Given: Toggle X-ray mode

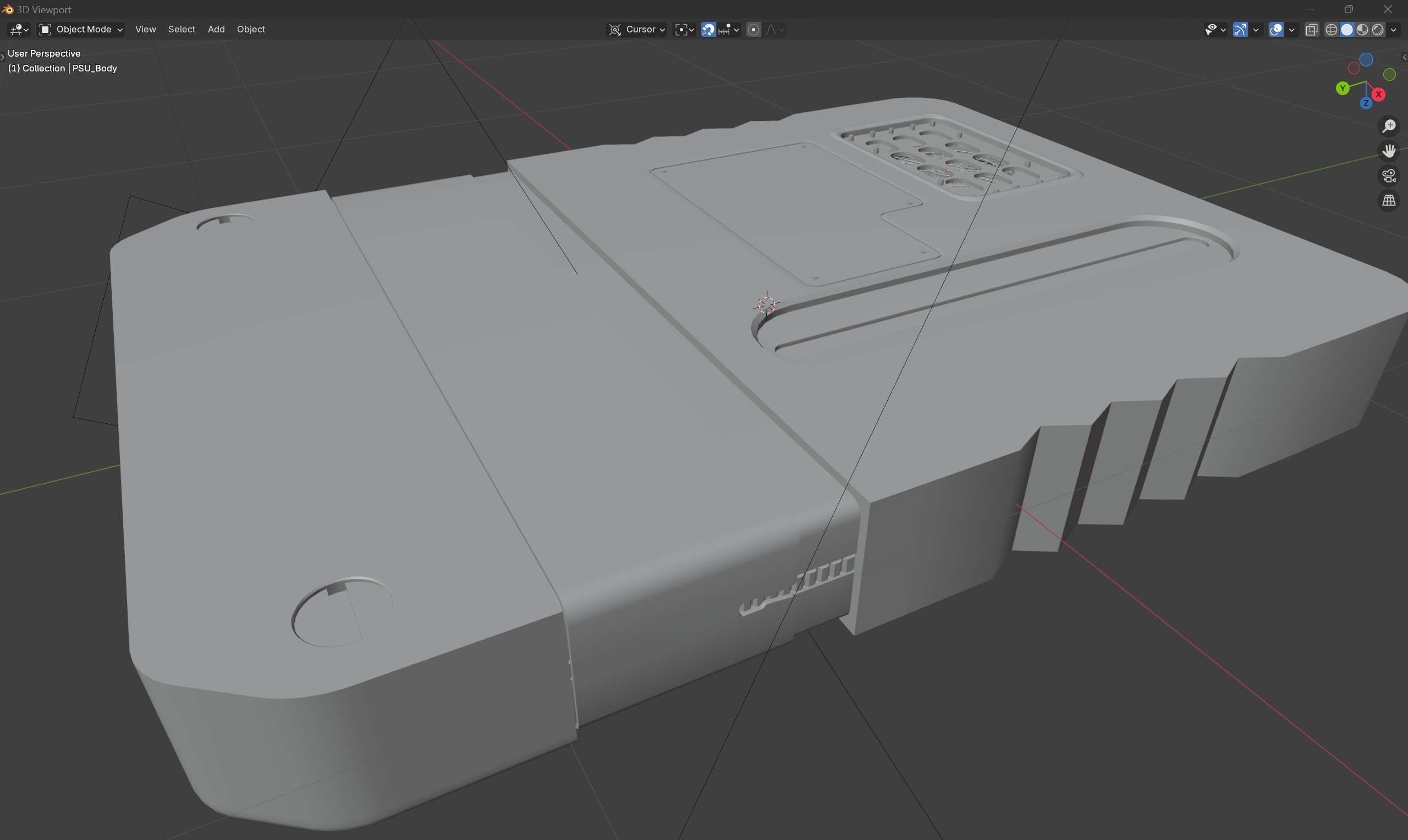Looking at the screenshot, I should pyautogui.click(x=1312, y=30).
